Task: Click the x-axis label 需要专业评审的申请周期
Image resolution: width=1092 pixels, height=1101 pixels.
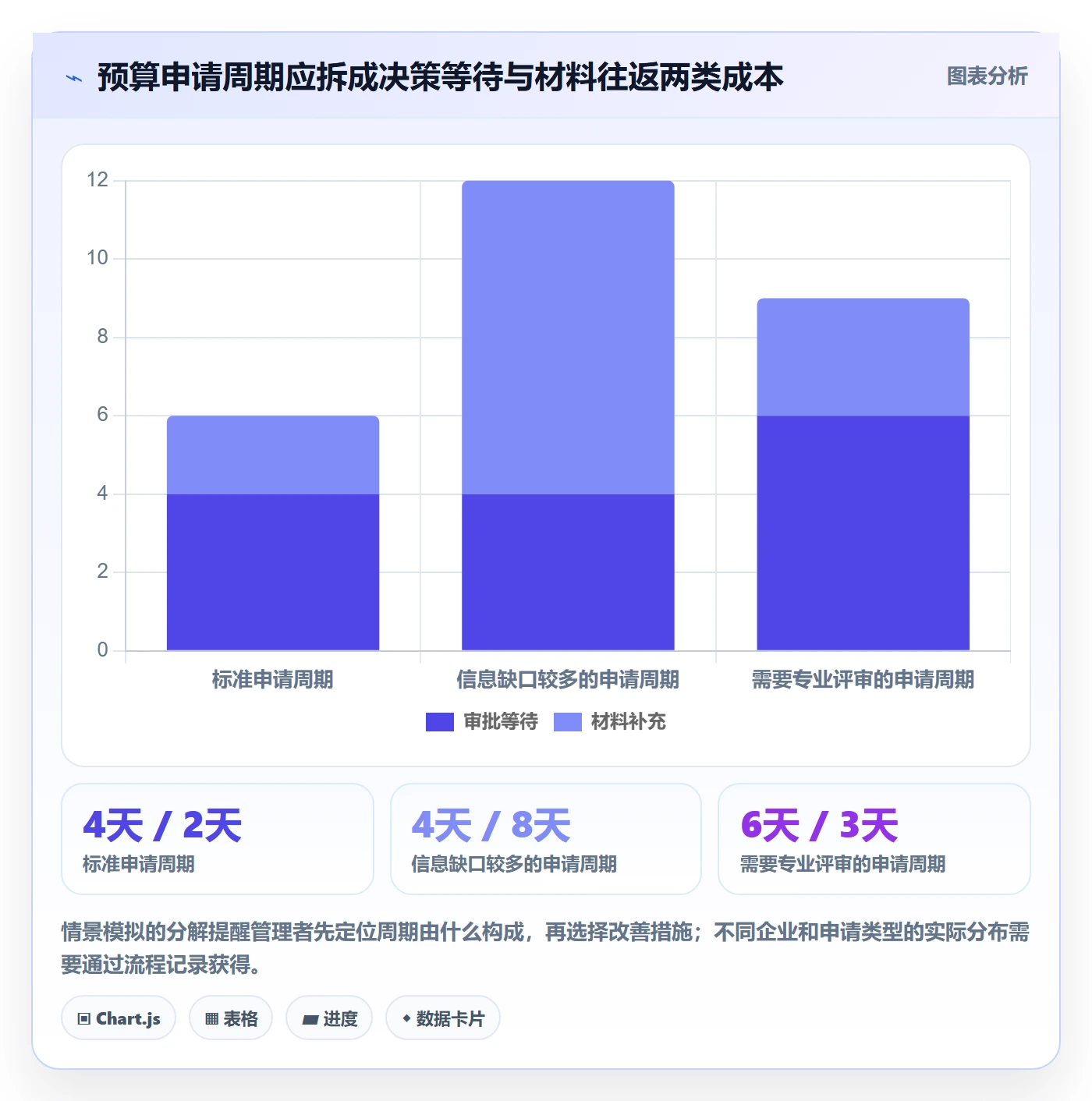Action: 863,680
